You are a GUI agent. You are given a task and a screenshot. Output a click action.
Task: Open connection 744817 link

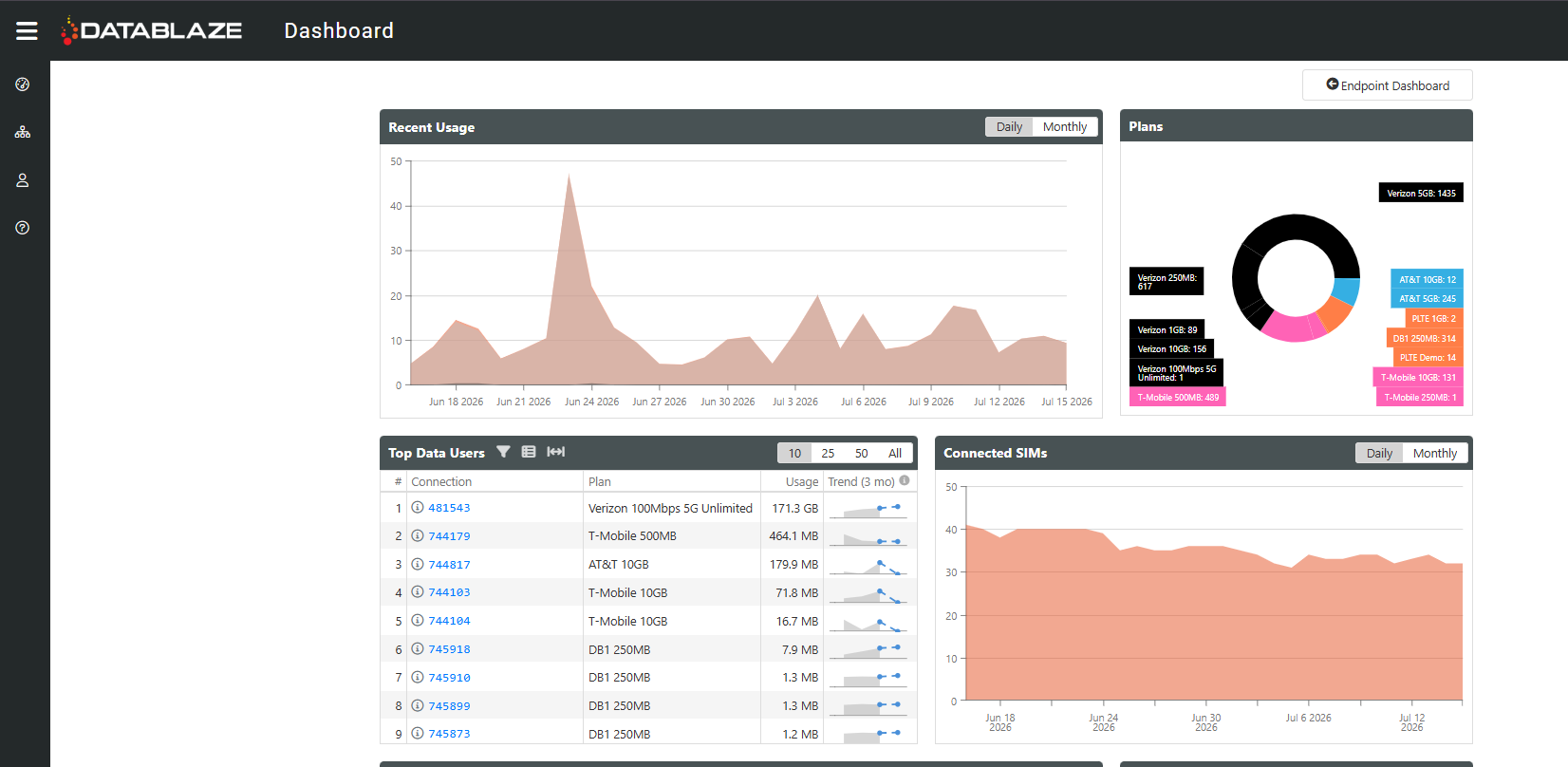click(x=449, y=565)
